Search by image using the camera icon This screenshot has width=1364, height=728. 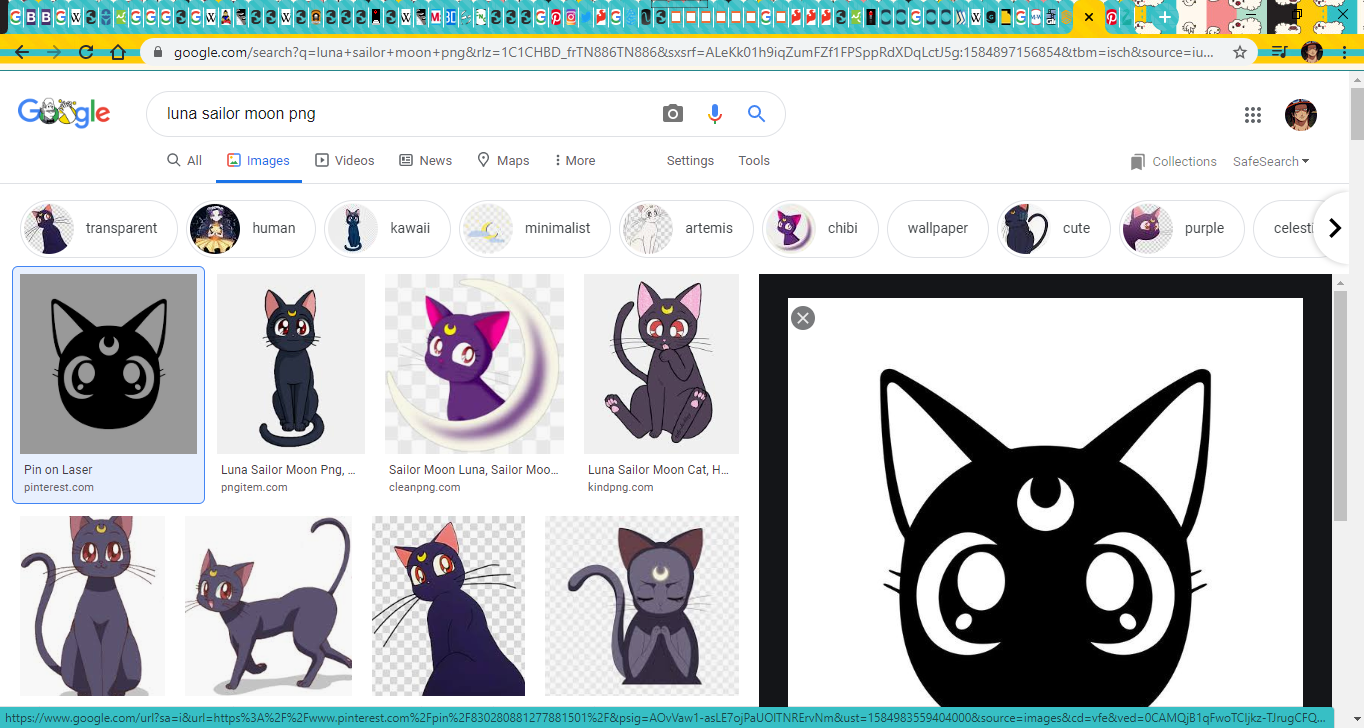tap(673, 114)
